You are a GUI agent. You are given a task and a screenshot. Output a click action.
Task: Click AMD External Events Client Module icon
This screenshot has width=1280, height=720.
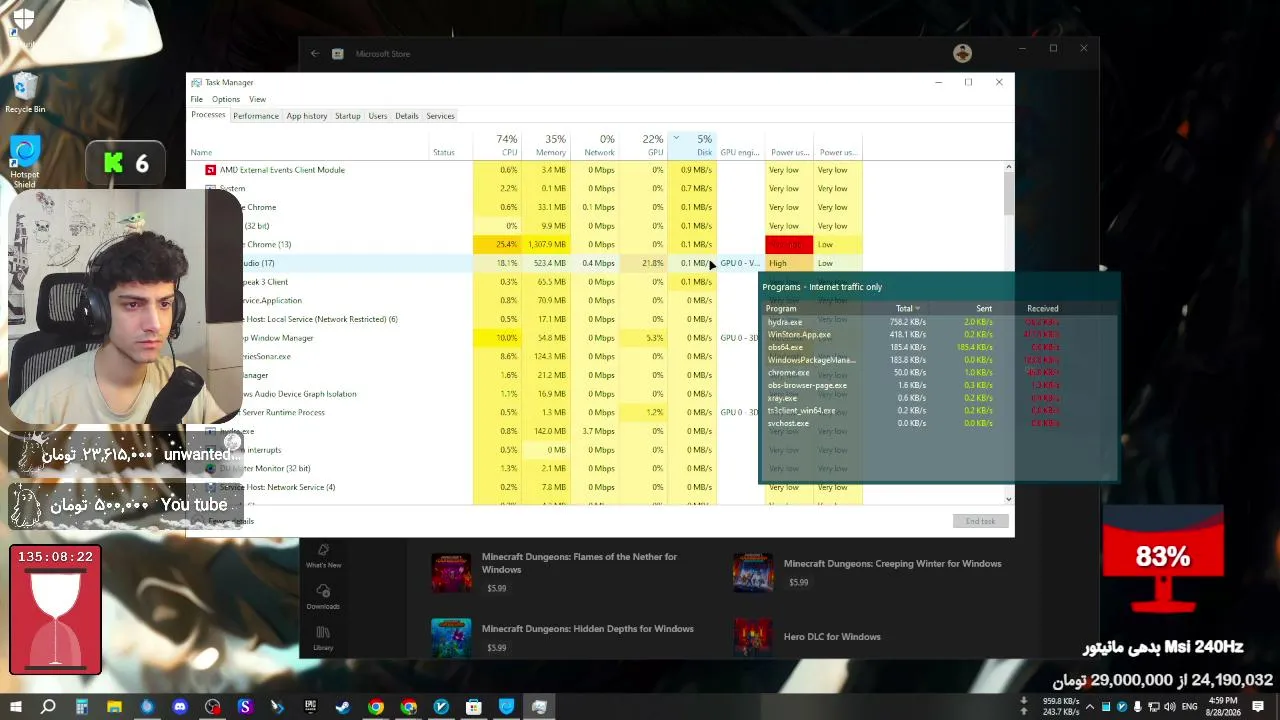(x=210, y=170)
